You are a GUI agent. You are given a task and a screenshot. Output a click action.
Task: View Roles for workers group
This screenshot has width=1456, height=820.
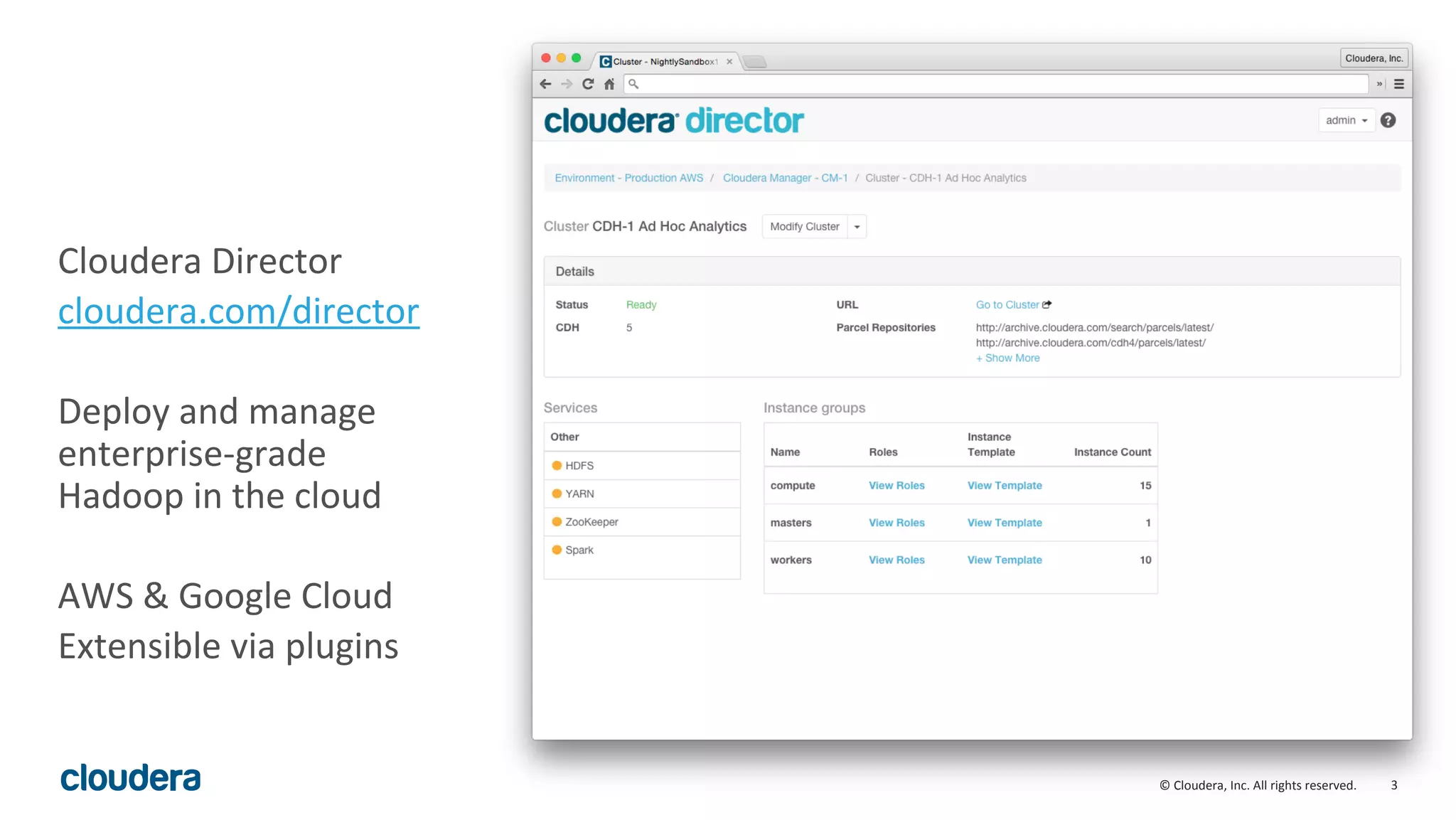tap(896, 560)
